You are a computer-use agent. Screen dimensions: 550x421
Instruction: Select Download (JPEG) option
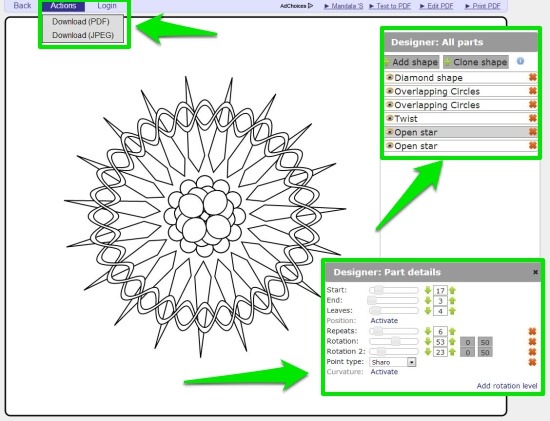pyautogui.click(x=83, y=35)
